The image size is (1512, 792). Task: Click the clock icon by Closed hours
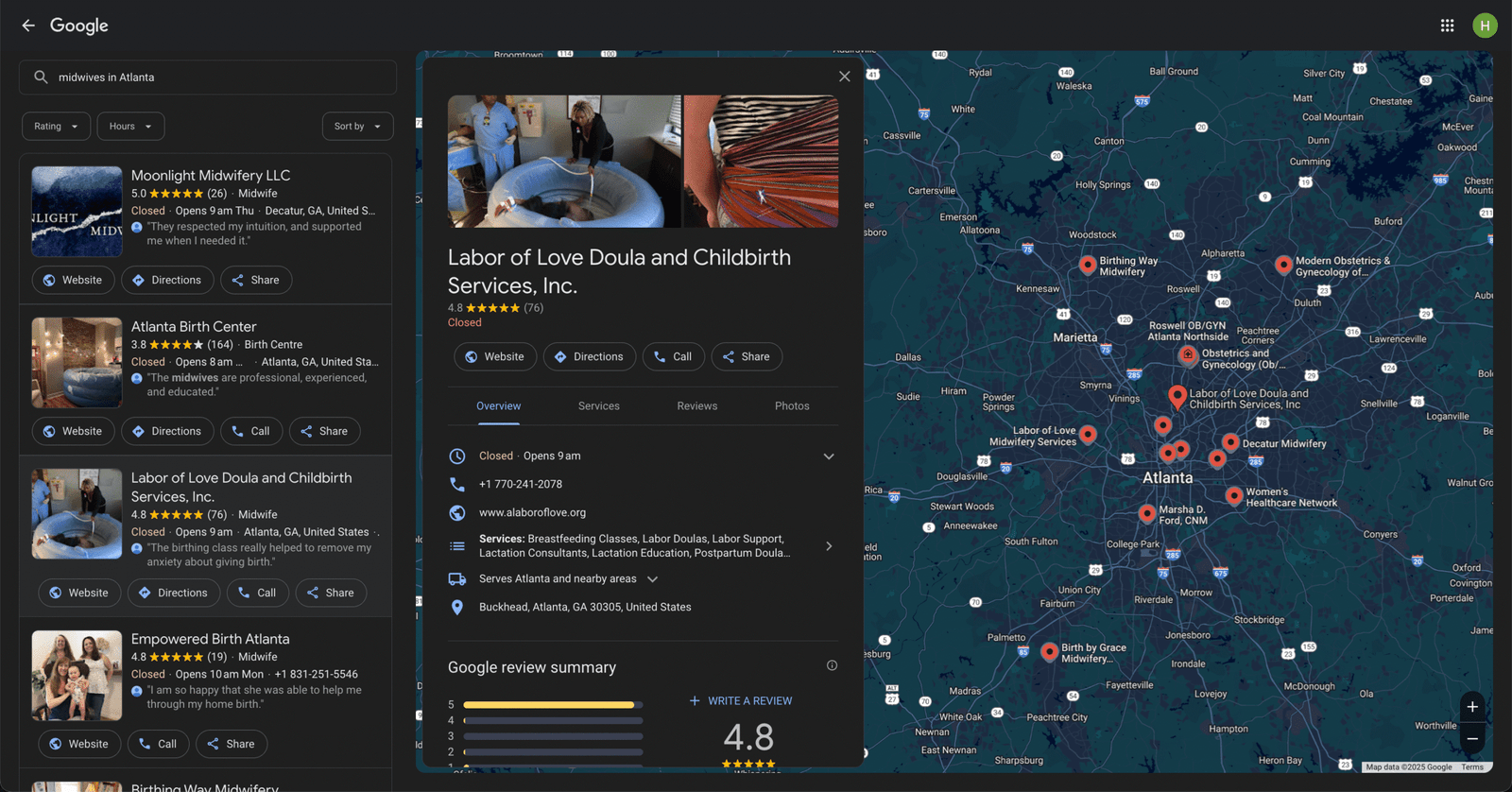(457, 456)
